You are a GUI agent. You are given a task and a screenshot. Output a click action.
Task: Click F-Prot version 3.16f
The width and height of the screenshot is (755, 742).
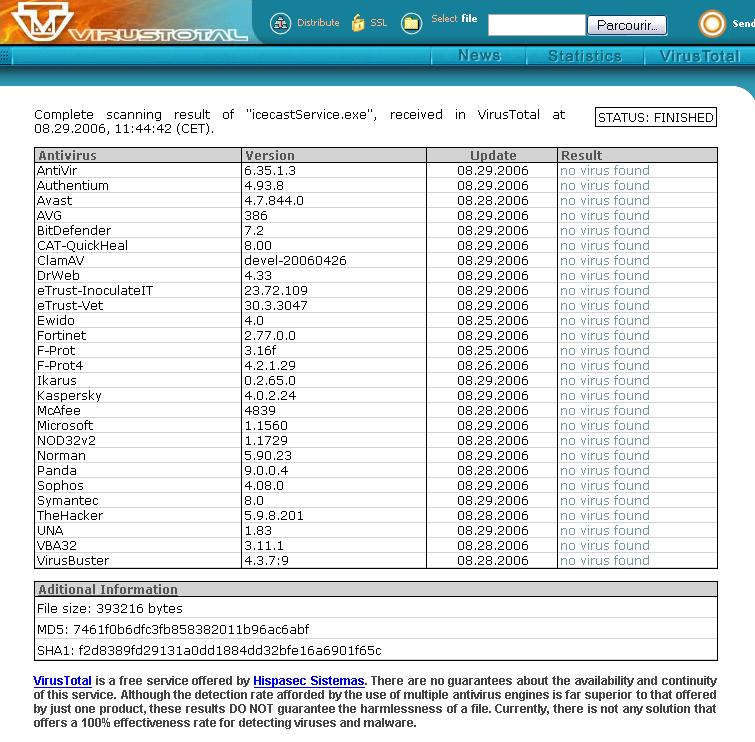[x=260, y=351]
